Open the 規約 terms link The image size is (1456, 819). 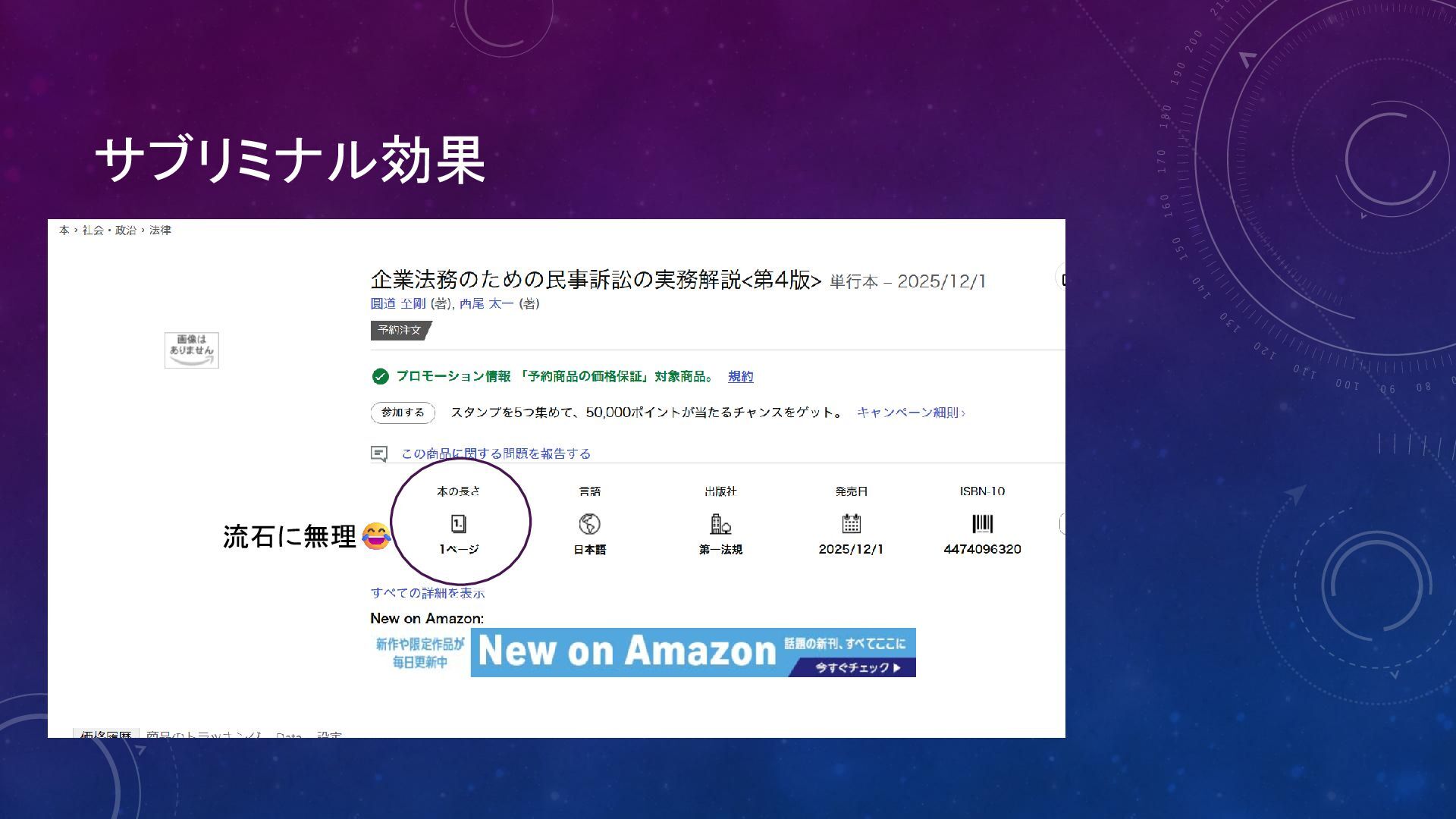pyautogui.click(x=740, y=376)
